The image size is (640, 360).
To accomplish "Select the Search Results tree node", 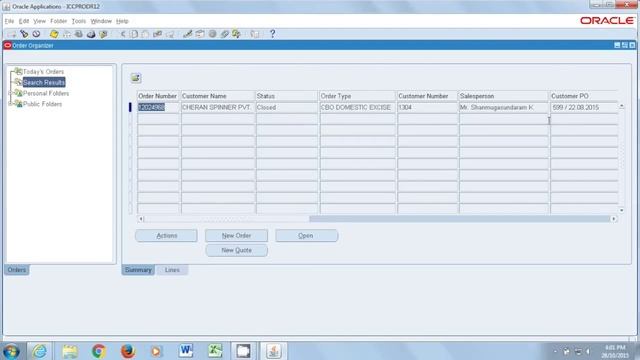I will [x=44, y=82].
